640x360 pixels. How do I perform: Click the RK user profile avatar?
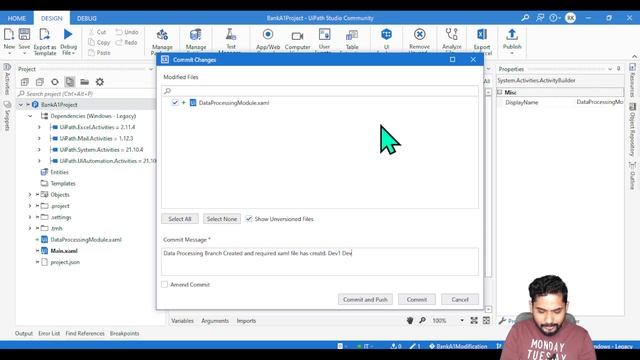[x=570, y=18]
